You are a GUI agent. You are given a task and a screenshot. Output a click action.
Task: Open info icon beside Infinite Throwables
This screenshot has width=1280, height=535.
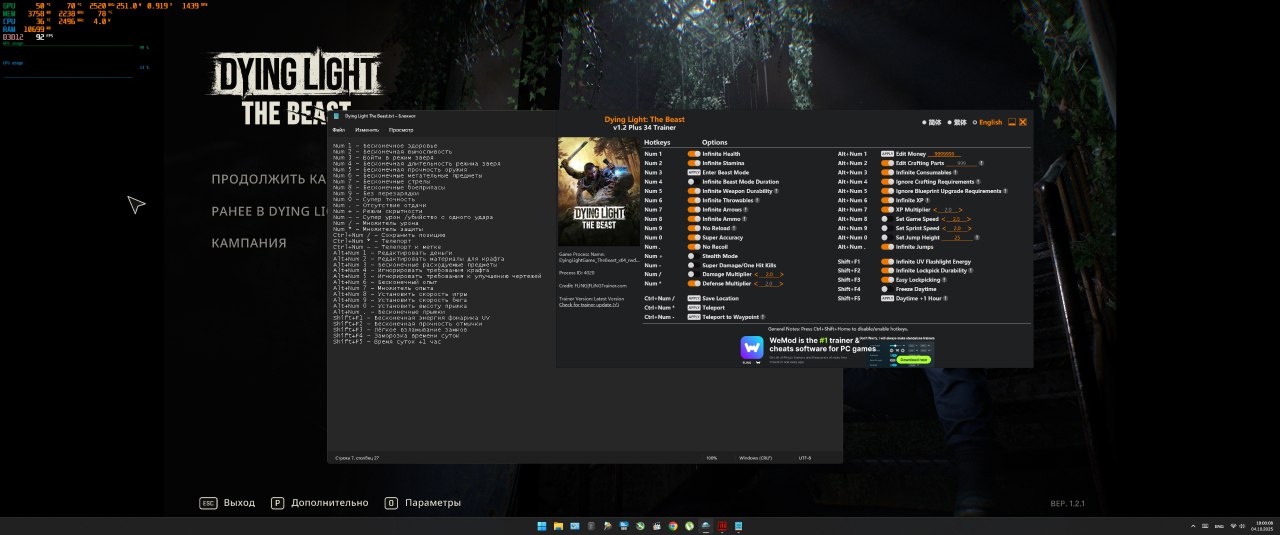click(x=757, y=201)
